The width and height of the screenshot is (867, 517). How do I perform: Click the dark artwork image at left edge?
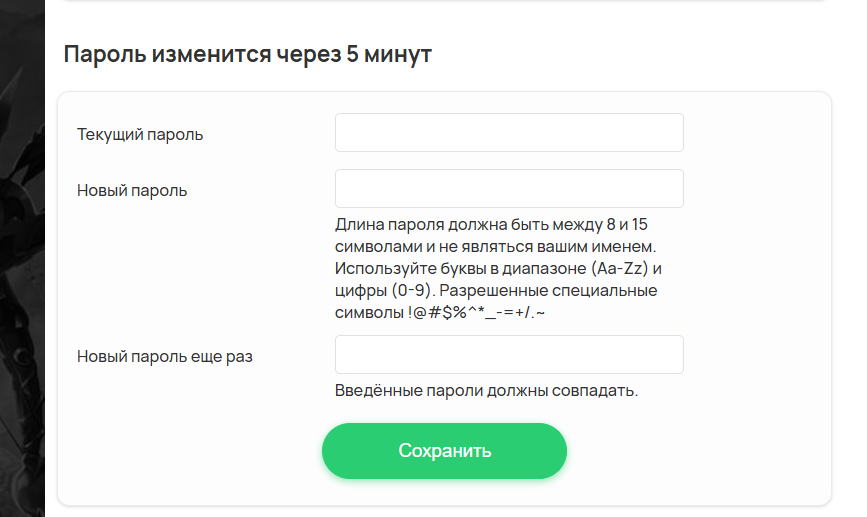tap(22, 258)
